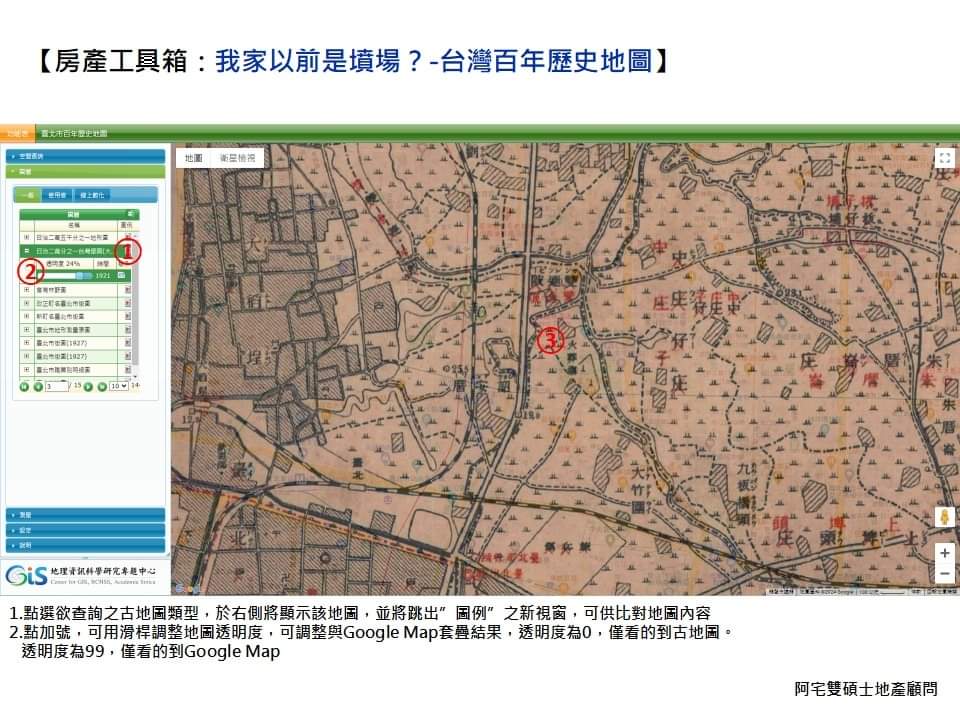Switch to the 一般 layer tab
Screen dimensions: 960x720
(x=28, y=195)
